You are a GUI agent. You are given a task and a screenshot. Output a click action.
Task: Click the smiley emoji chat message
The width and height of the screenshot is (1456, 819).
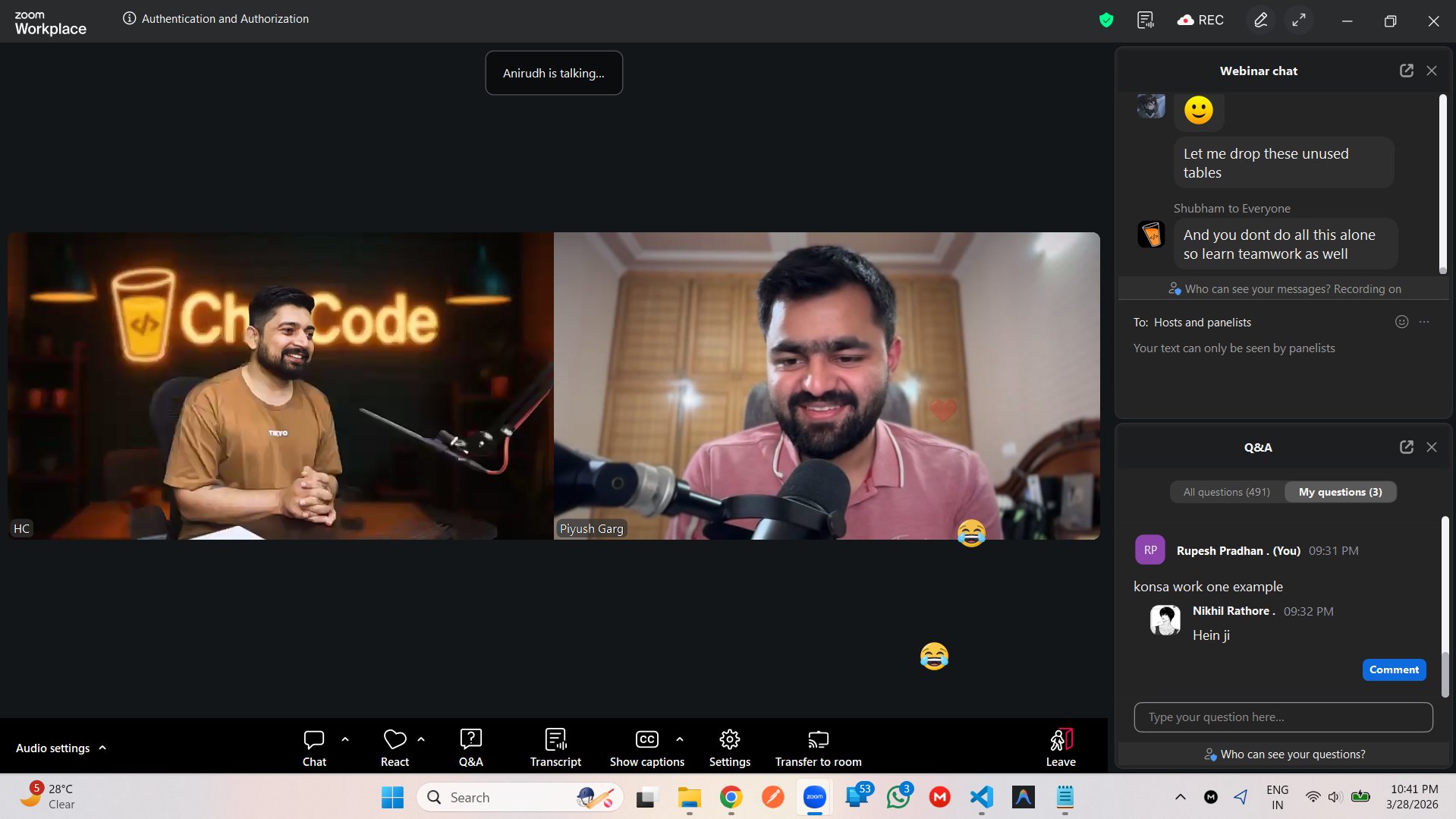click(x=1198, y=110)
